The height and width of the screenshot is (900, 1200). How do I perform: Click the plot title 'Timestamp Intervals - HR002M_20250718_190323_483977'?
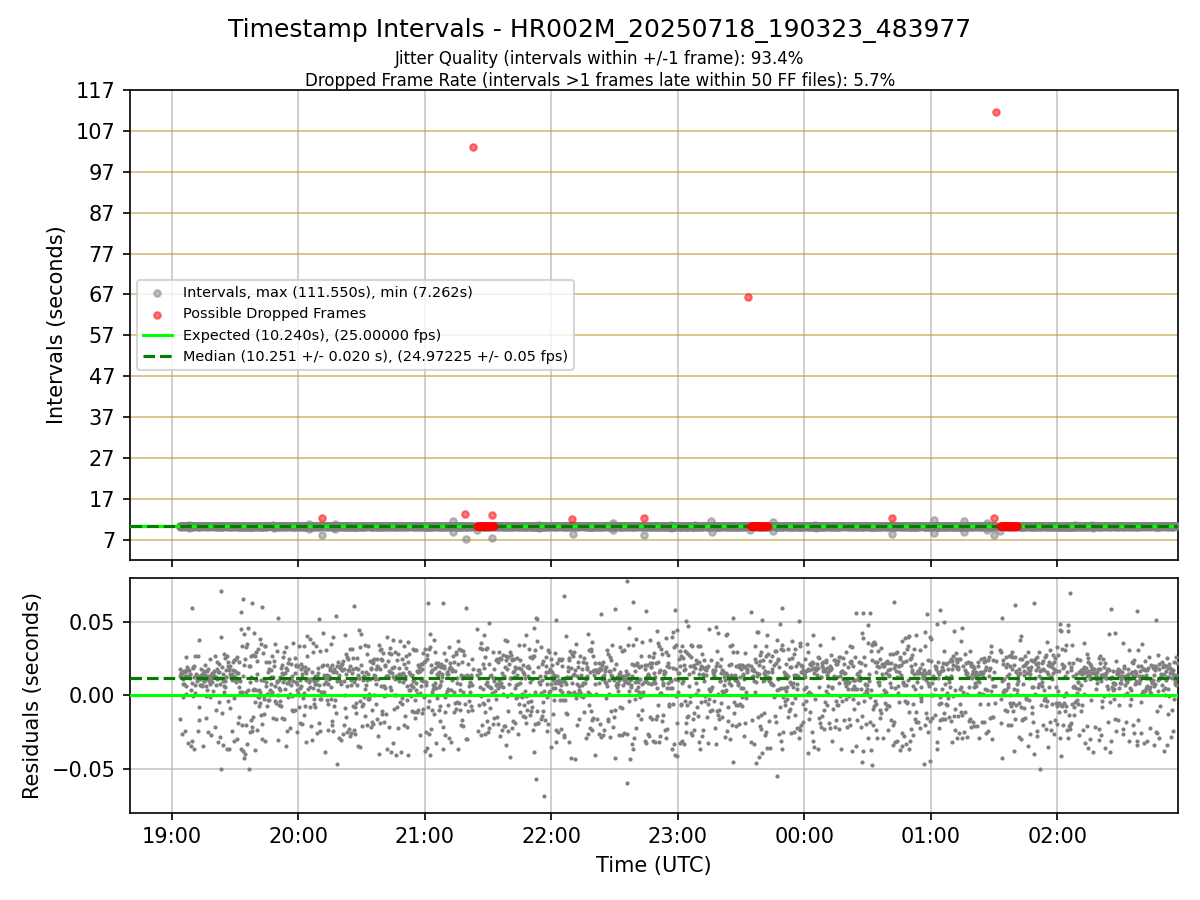(x=599, y=29)
